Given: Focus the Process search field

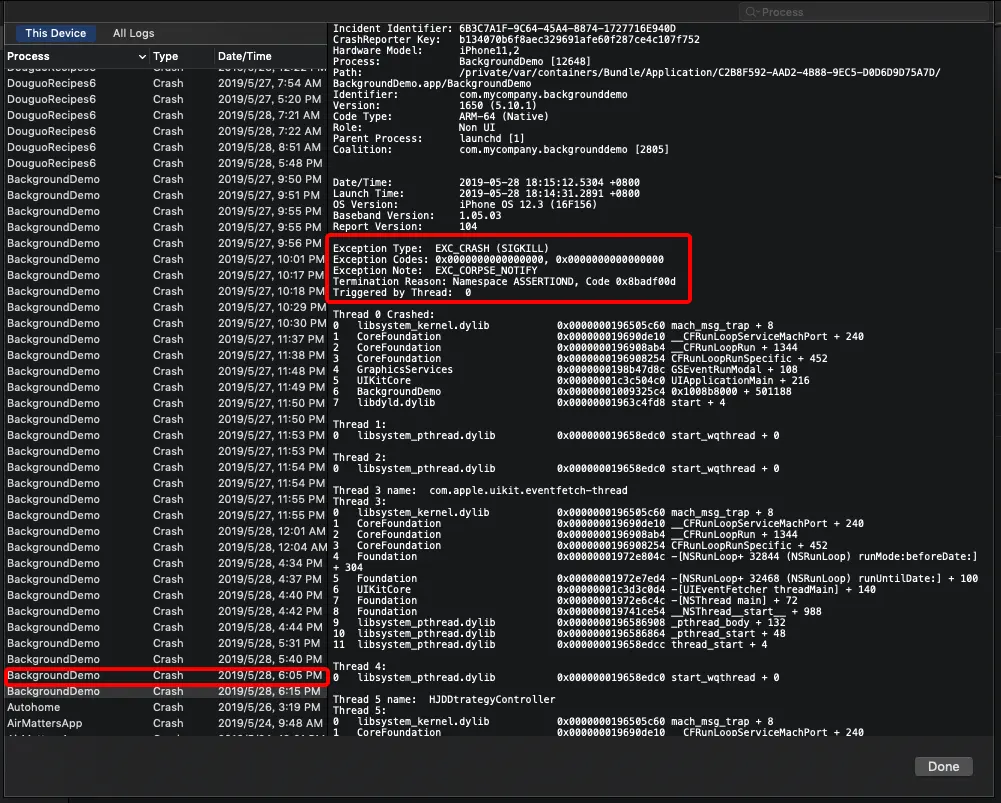Looking at the screenshot, I should pos(864,12).
